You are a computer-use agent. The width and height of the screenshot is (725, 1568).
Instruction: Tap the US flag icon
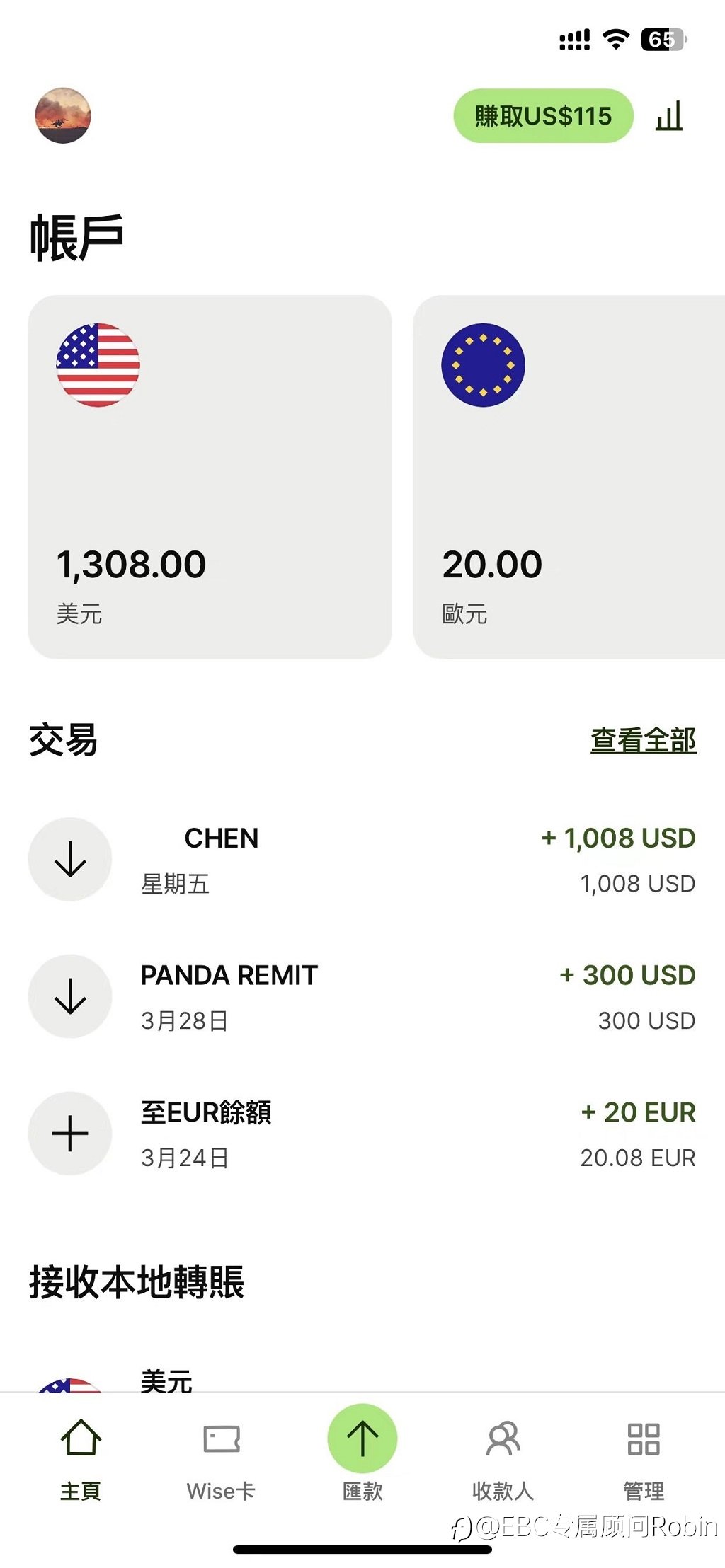pos(98,365)
